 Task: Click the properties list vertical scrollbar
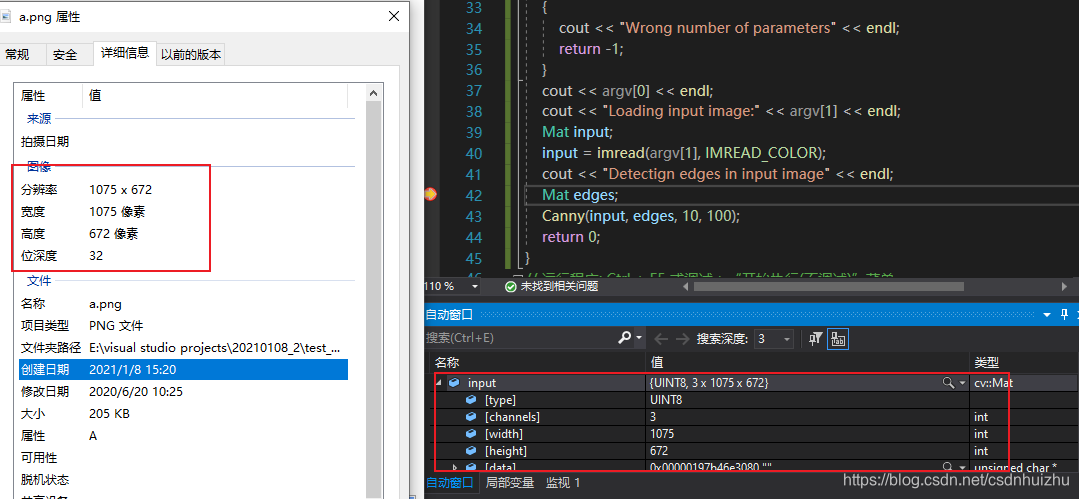tap(374, 299)
